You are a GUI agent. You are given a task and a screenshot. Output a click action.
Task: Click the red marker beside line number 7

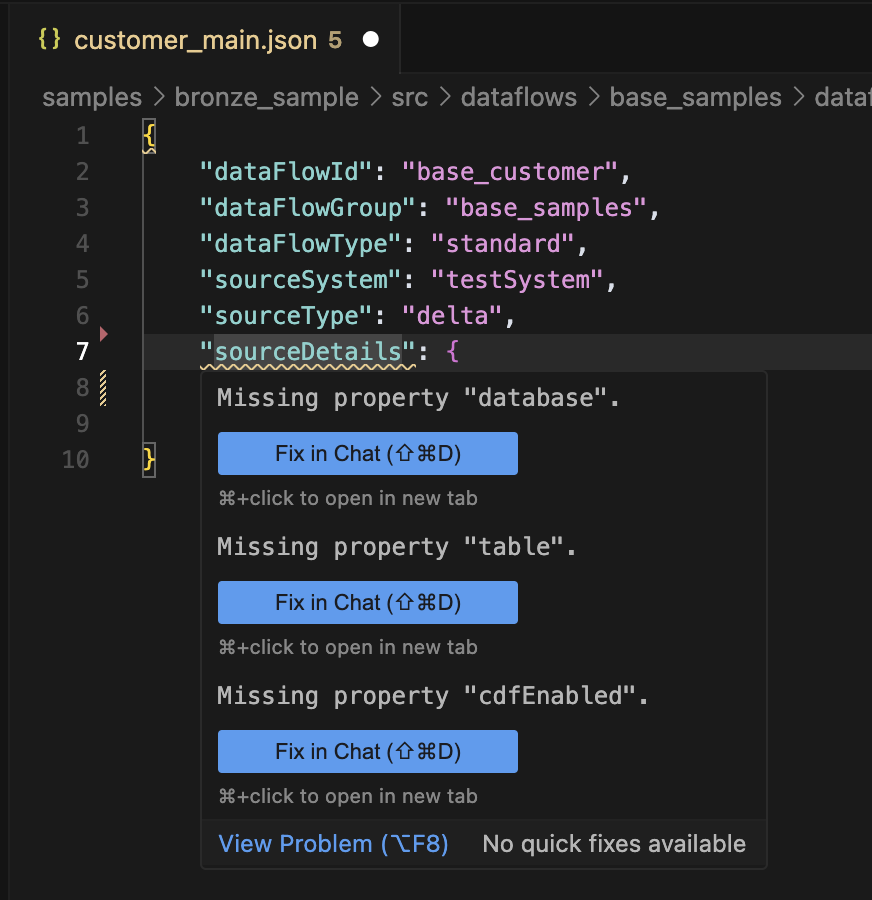tap(103, 334)
